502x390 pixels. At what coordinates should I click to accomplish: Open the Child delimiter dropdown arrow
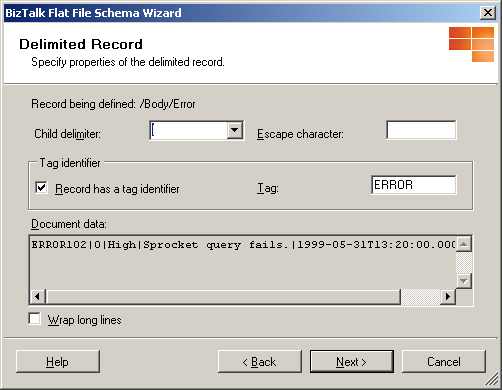click(x=235, y=130)
